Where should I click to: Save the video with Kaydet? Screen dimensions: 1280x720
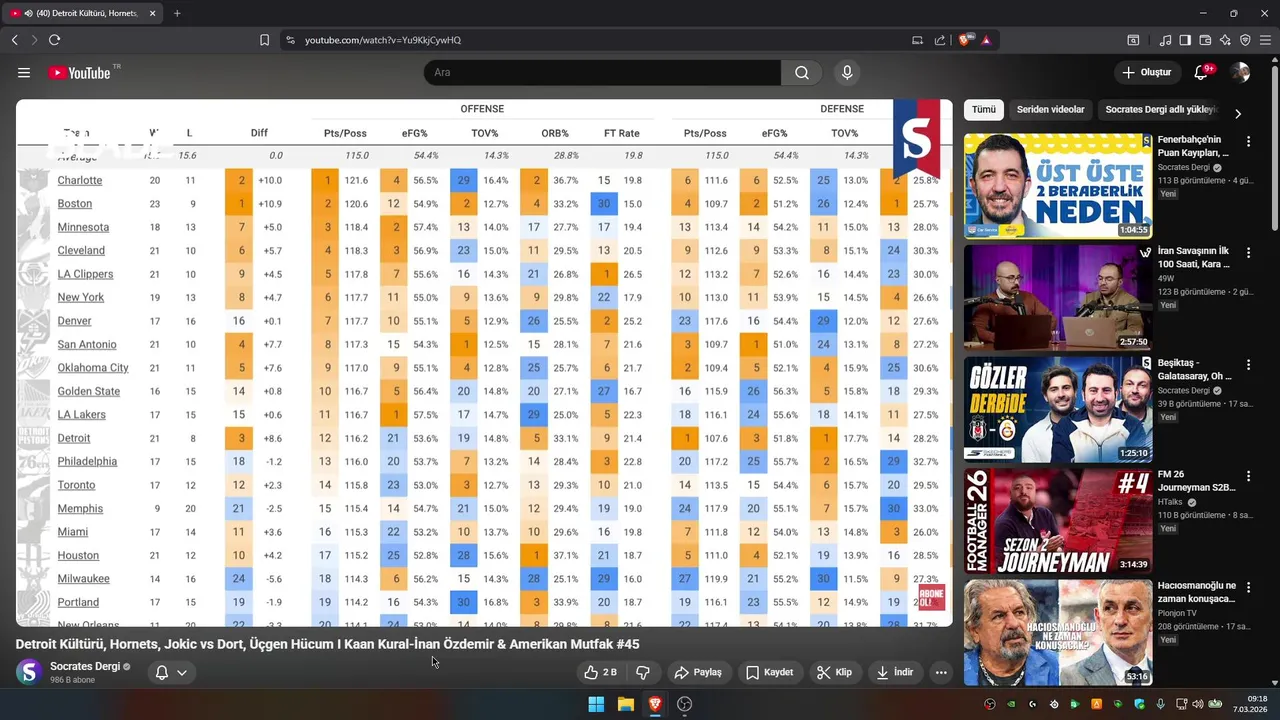click(769, 672)
